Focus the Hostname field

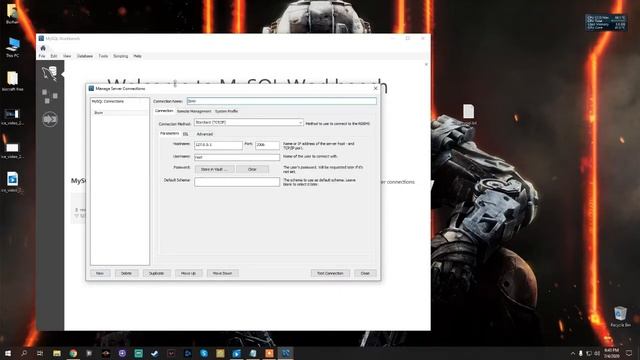[218, 145]
